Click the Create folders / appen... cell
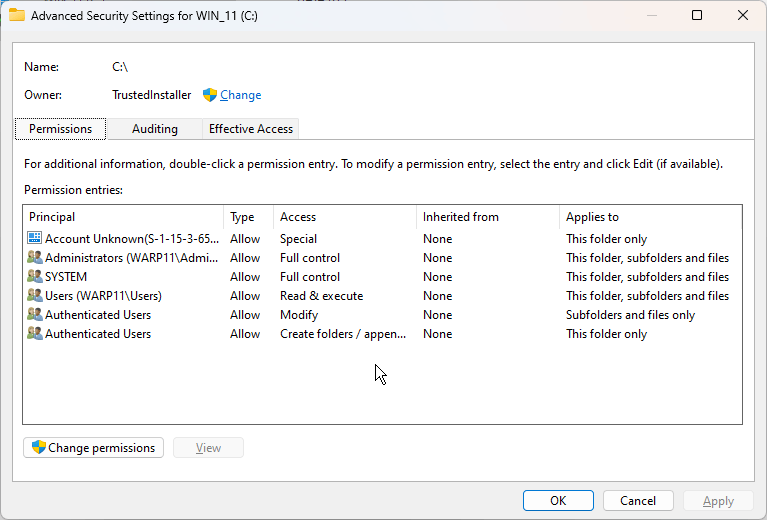The height and width of the screenshot is (520, 767). click(343, 334)
